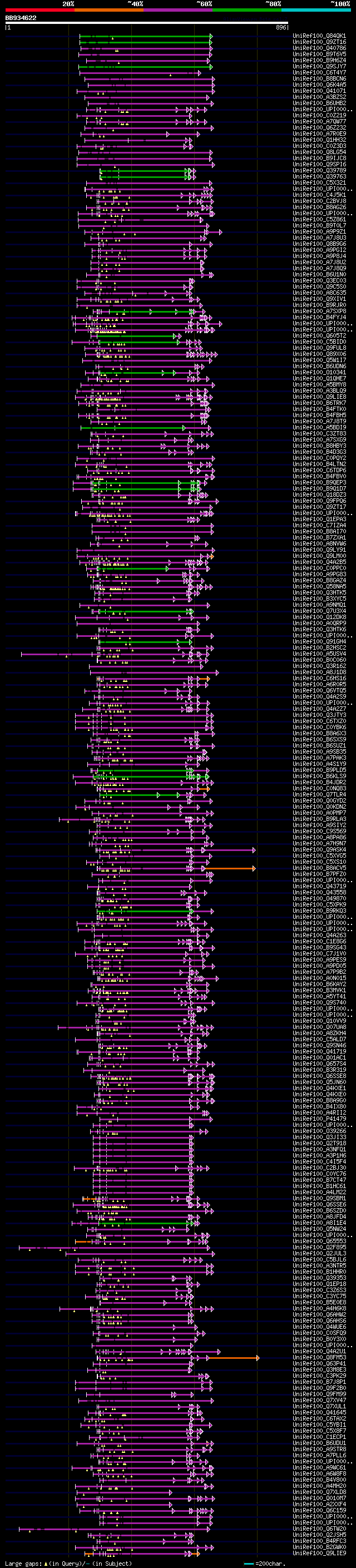The image size is (356, 1568).
Task: Click the UniRef100_Q9SPI6 label
Action: [x=319, y=164]
